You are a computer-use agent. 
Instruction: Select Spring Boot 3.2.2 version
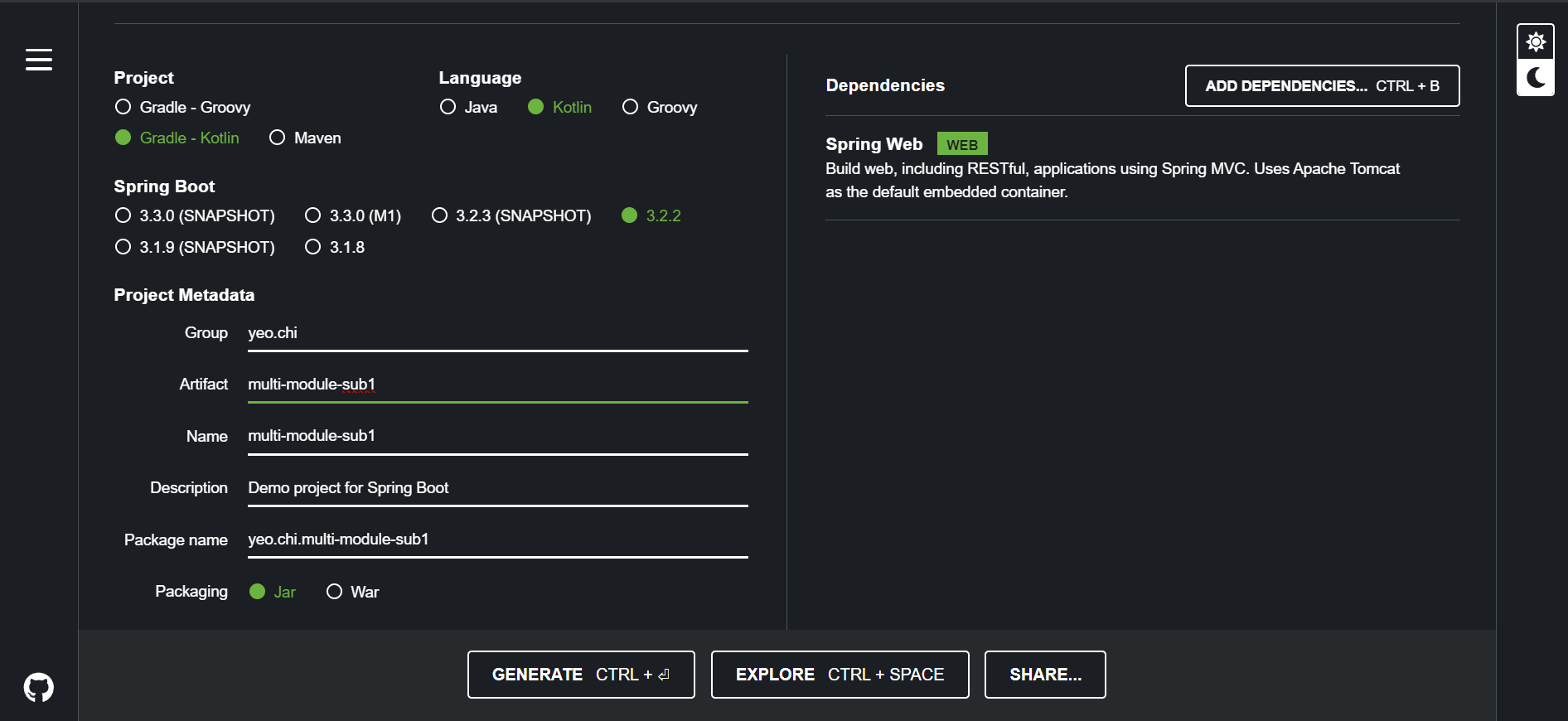(x=651, y=215)
